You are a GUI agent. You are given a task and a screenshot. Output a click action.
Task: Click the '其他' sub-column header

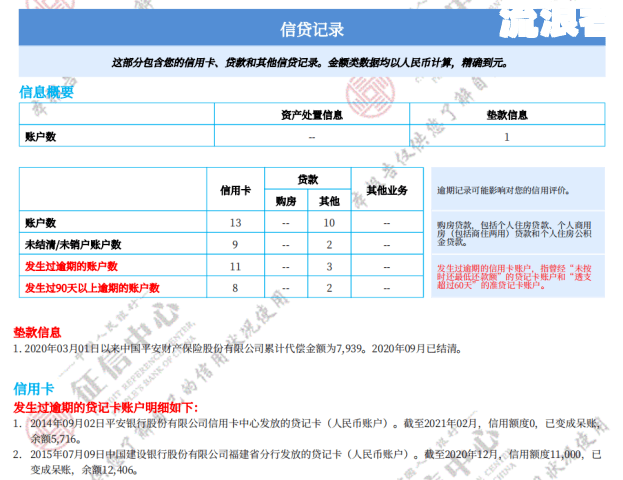[x=329, y=201]
